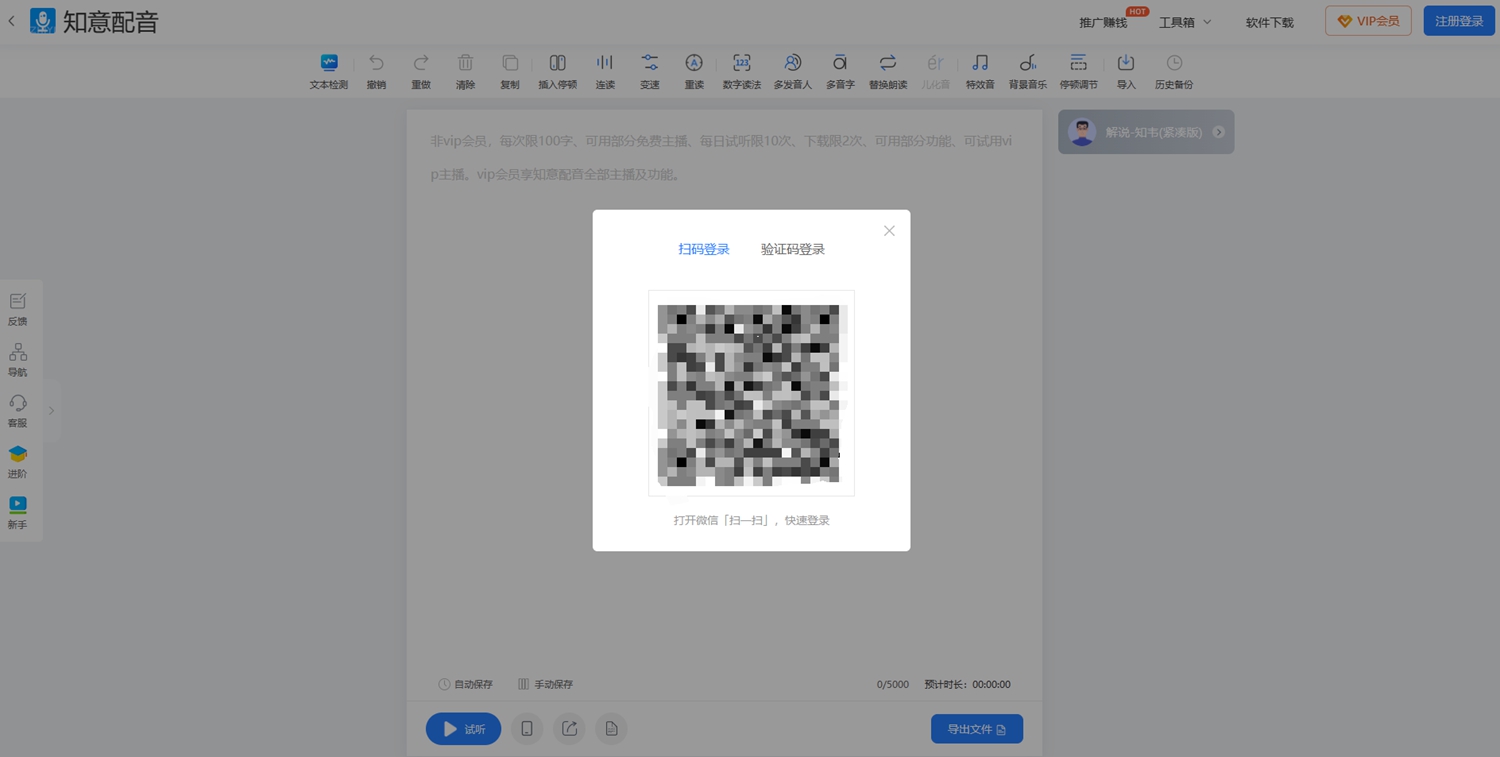Image resolution: width=1500 pixels, height=757 pixels.
Task: Play preview with the 试听 button
Action: [x=464, y=729]
